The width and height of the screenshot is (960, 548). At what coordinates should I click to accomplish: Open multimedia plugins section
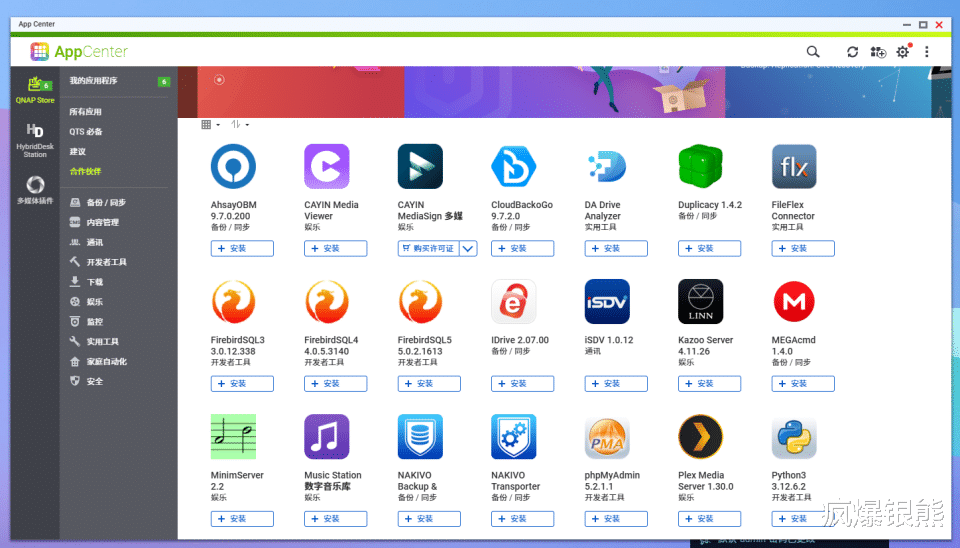click(35, 190)
